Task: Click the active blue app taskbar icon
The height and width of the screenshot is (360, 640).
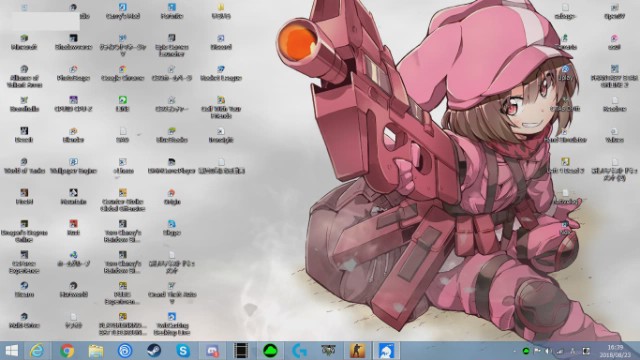Action: coord(386,351)
